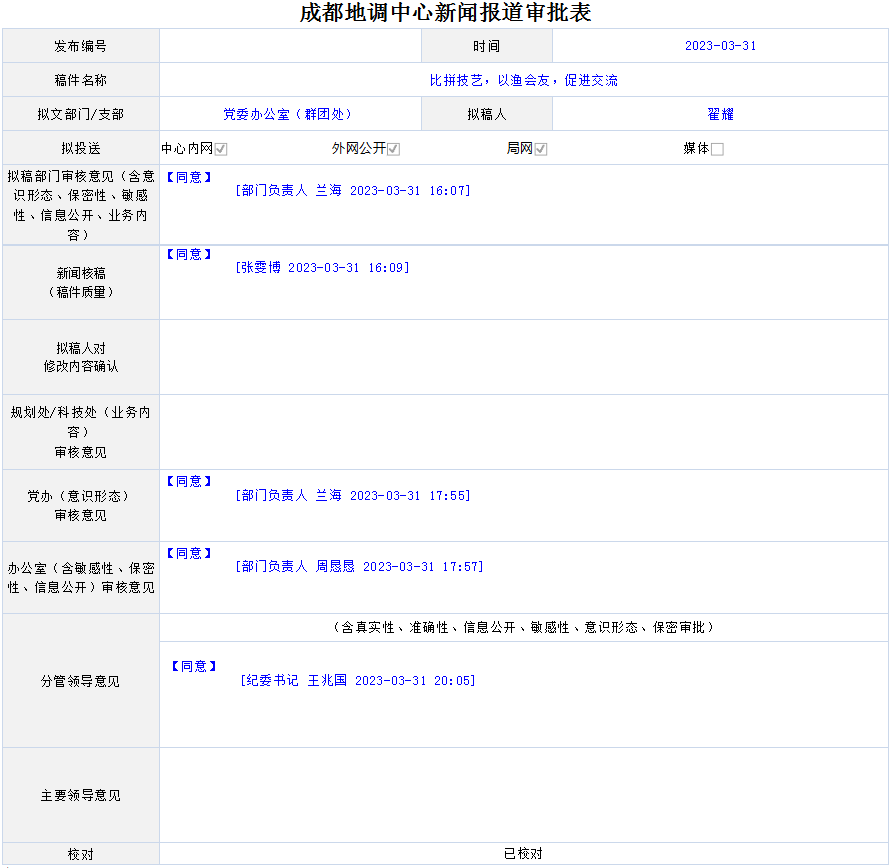
Task: Click the empty 主要领导意见 field
Action: pyautogui.click(x=523, y=795)
